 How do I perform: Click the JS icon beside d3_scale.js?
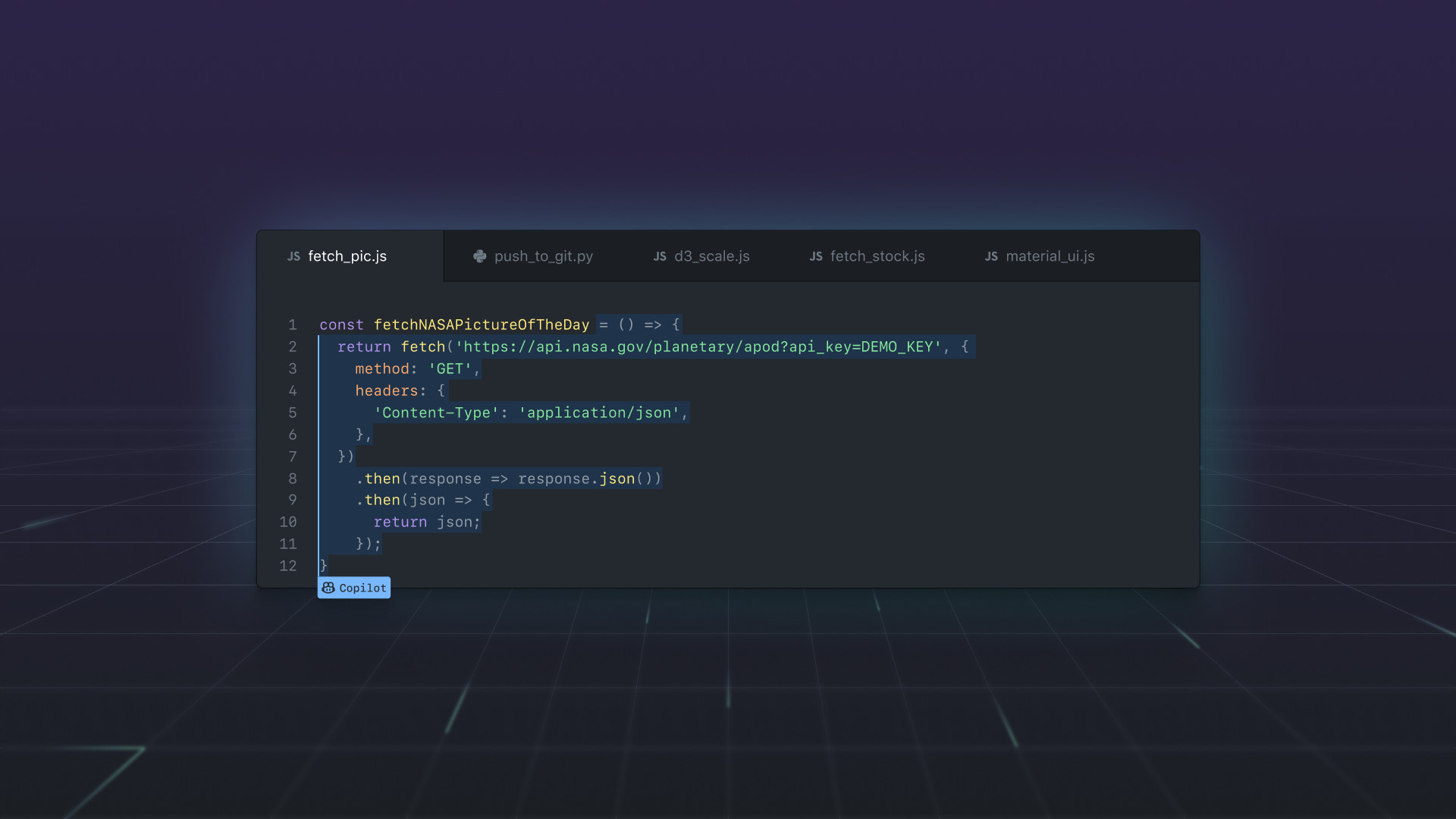click(660, 256)
